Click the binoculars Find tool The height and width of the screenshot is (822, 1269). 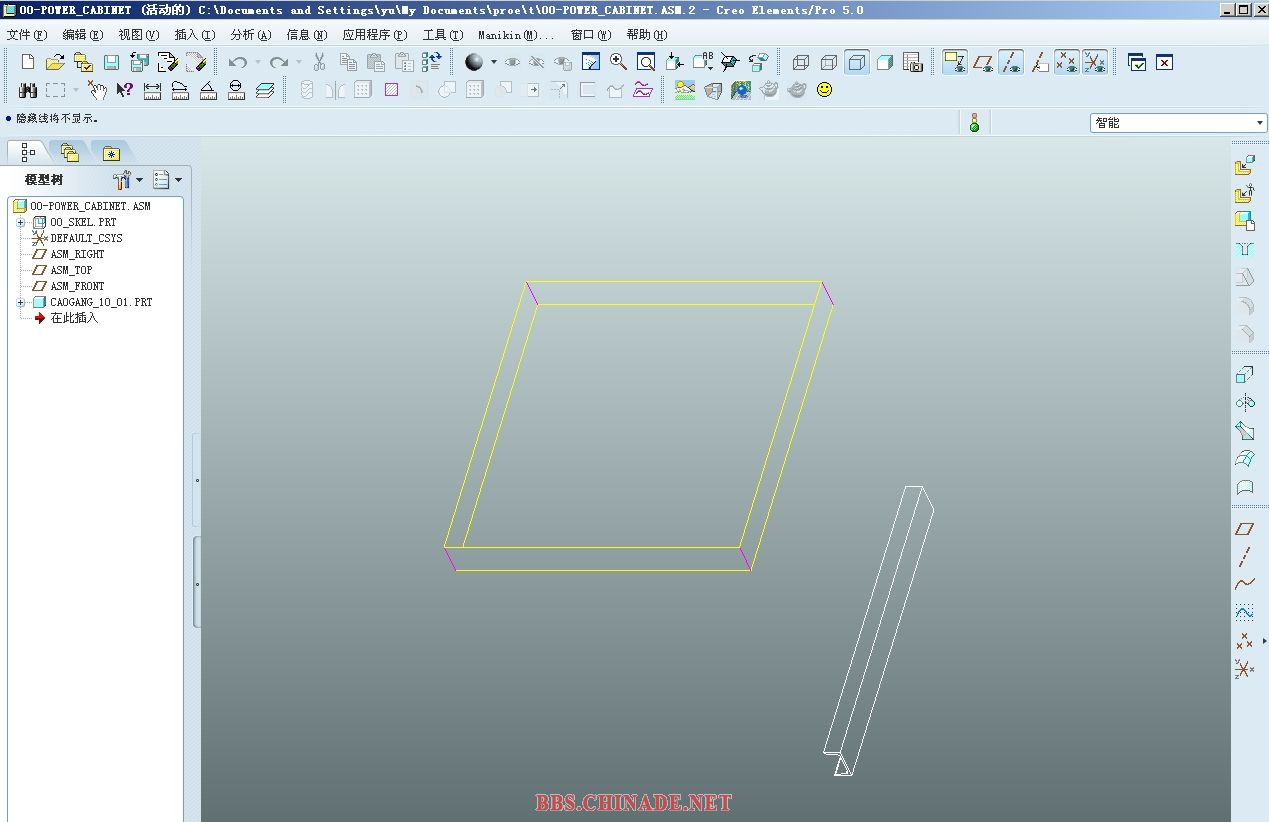[28, 90]
